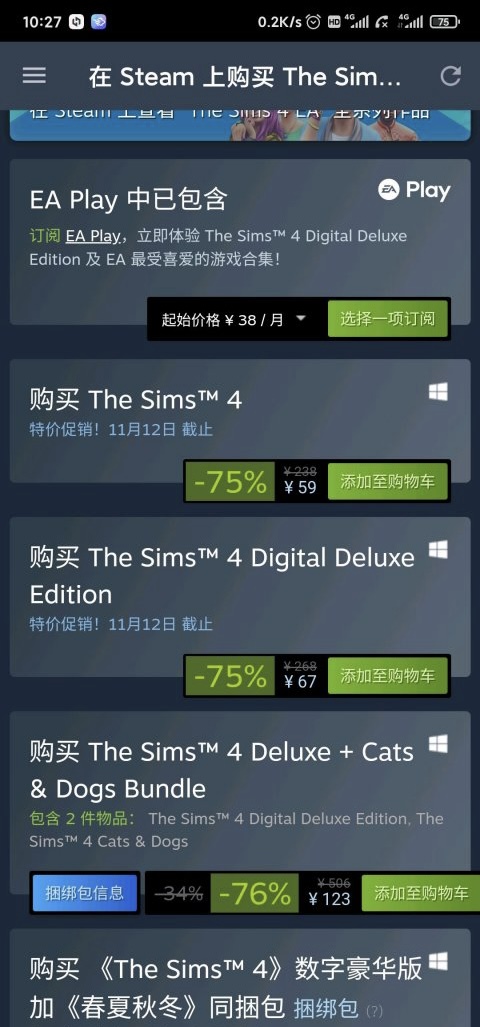The height and width of the screenshot is (1027, 480).
Task: Follow the EA Play link in description
Action: tap(93, 236)
